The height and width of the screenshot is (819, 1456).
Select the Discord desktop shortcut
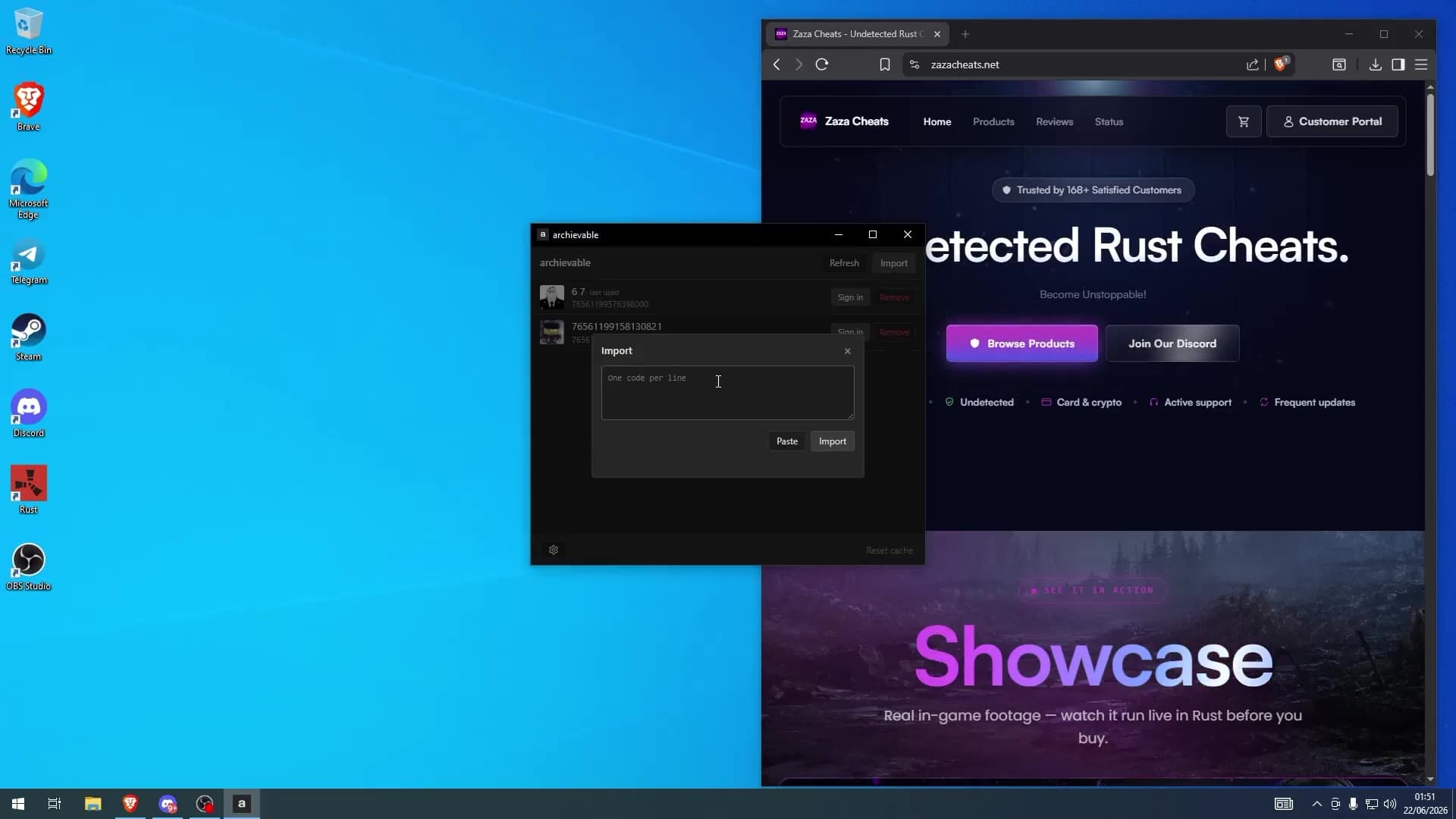coord(28,414)
